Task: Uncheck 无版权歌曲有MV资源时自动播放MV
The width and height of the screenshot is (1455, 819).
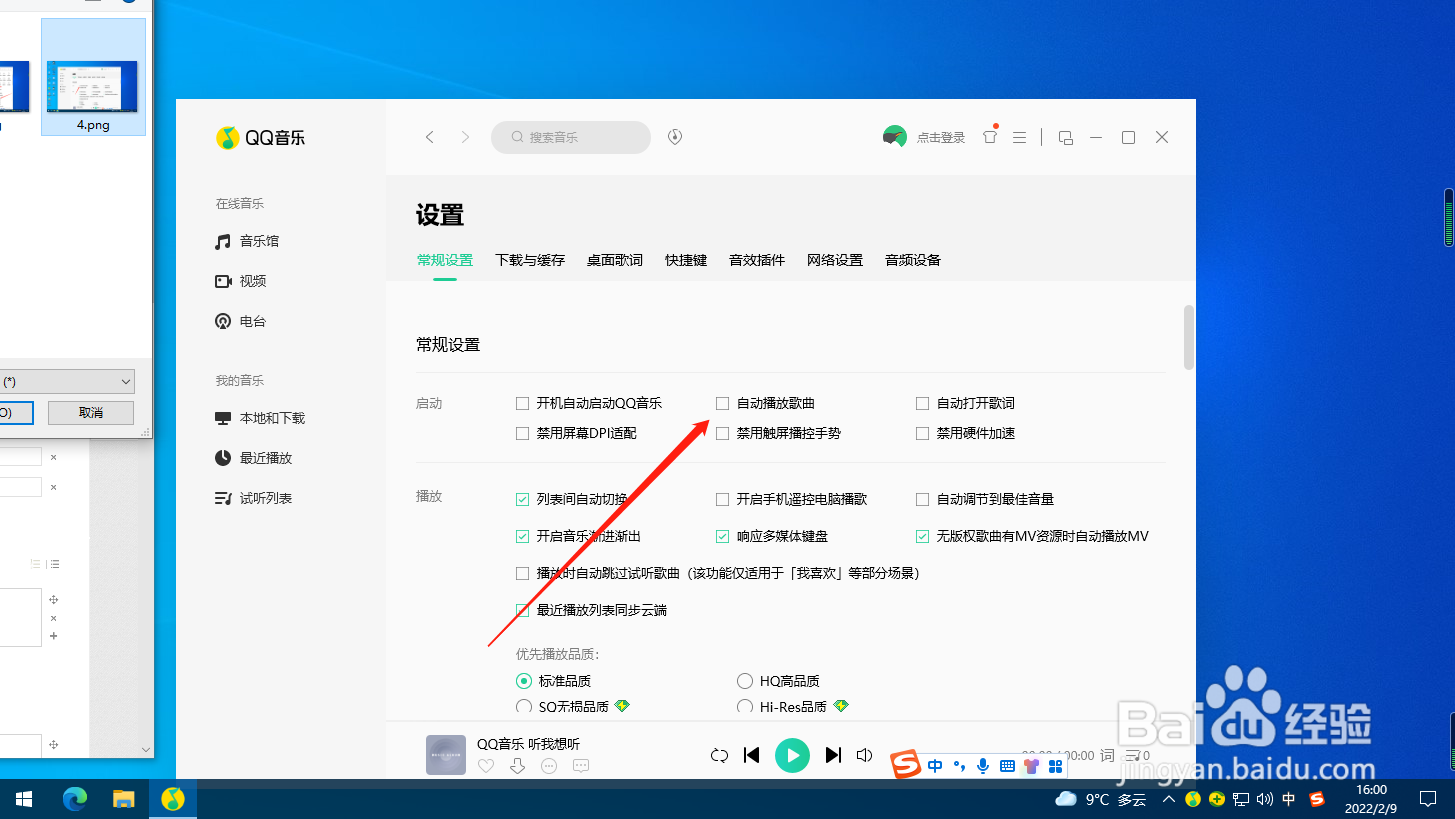Action: click(x=922, y=536)
